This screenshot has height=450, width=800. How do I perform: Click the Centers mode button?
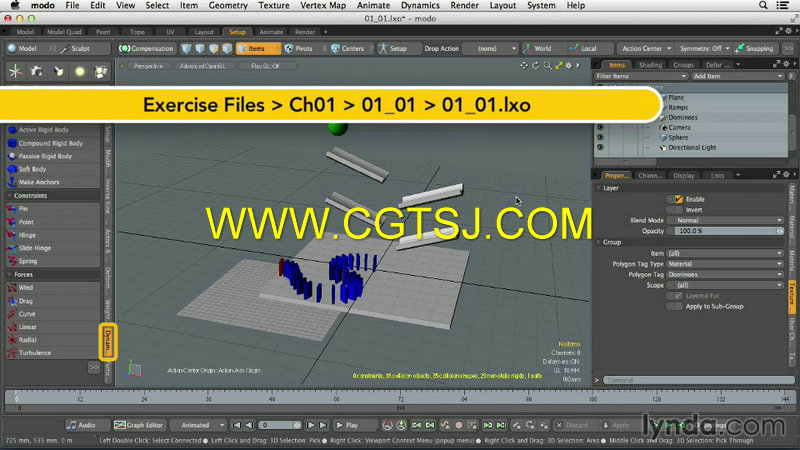pos(347,48)
